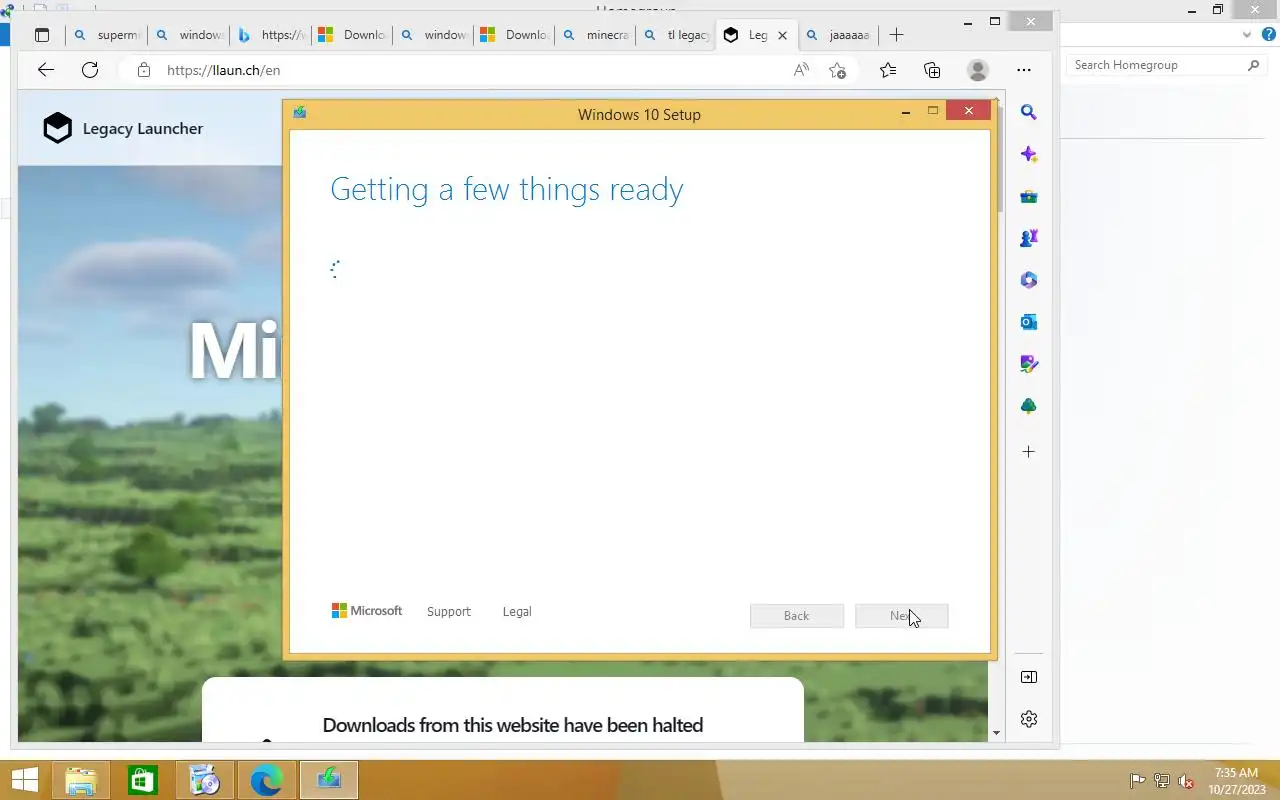
Task: Open the Support link in setup
Action: pyautogui.click(x=448, y=611)
